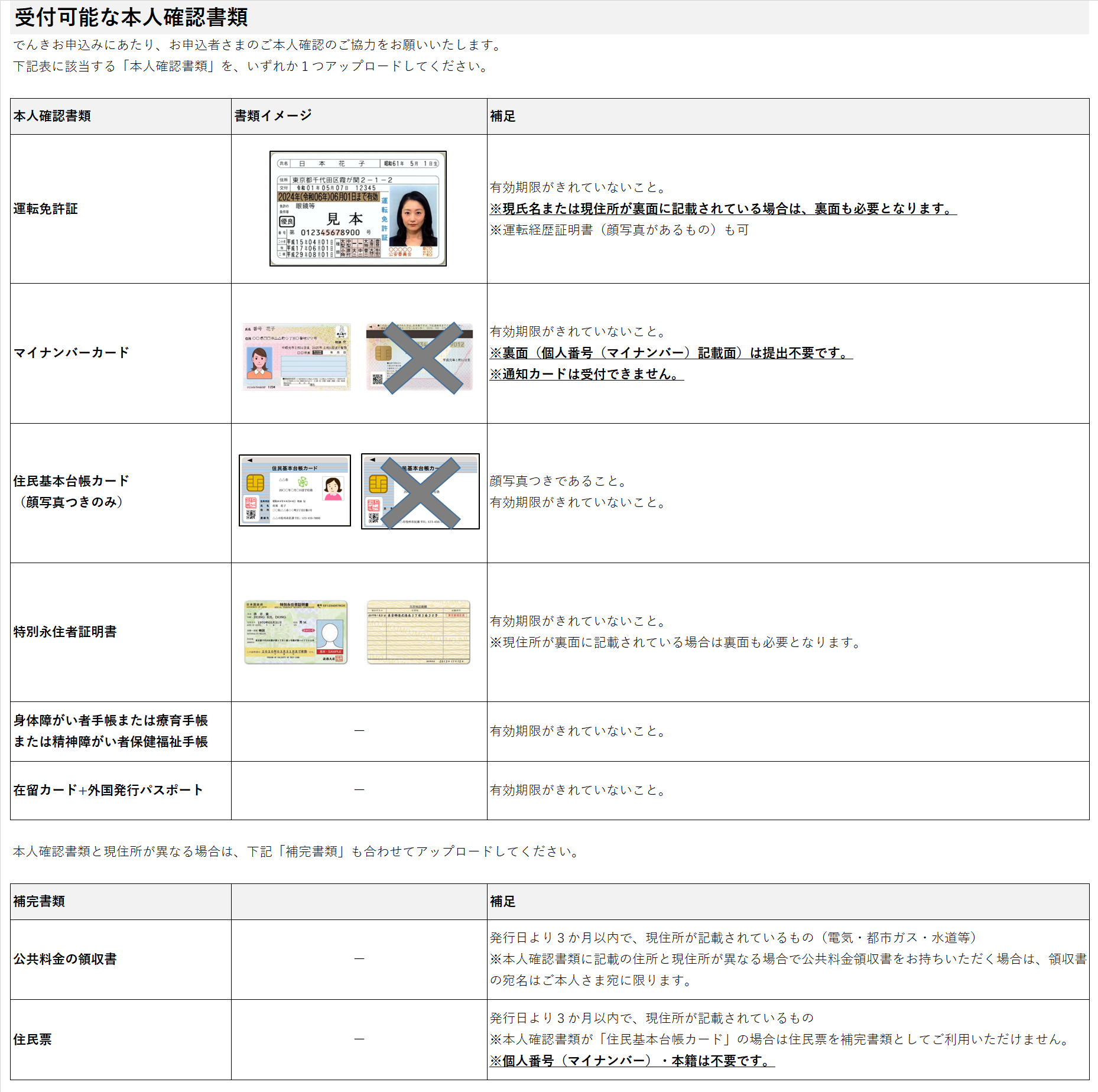Click the 受付可能な本人確認書類 page heading

pos(131,18)
